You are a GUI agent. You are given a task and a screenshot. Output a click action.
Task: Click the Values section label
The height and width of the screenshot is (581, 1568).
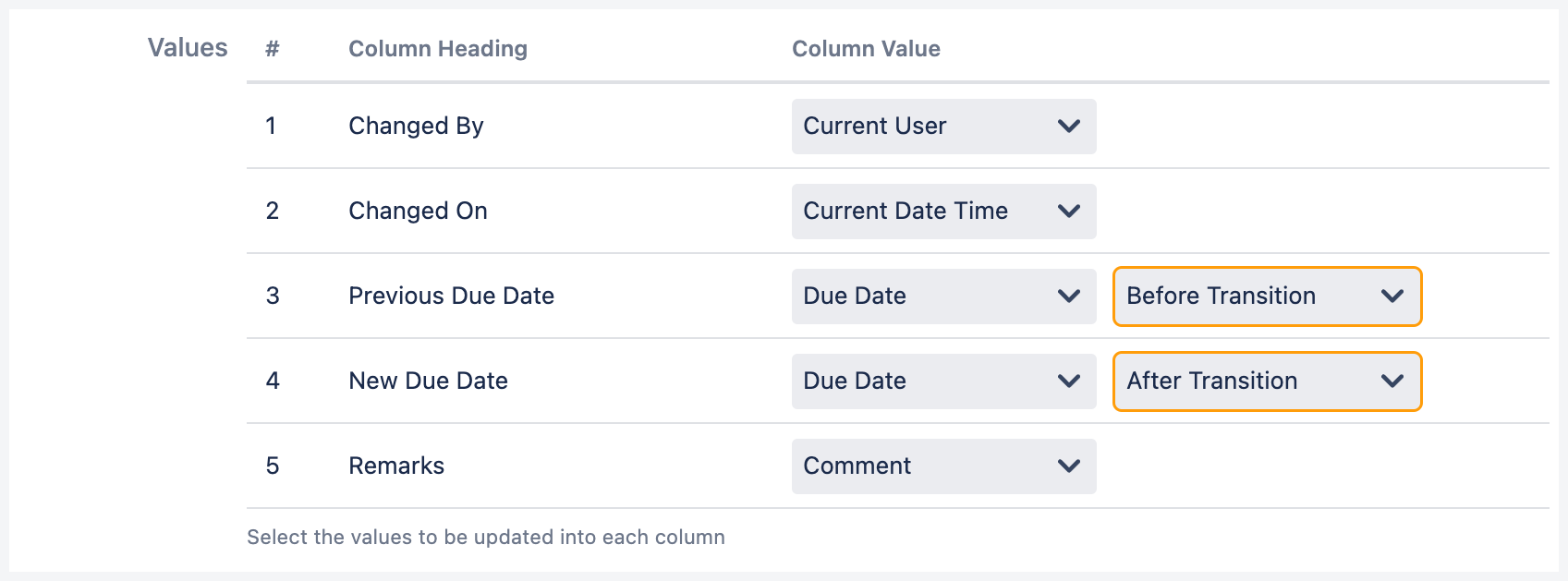point(188,48)
